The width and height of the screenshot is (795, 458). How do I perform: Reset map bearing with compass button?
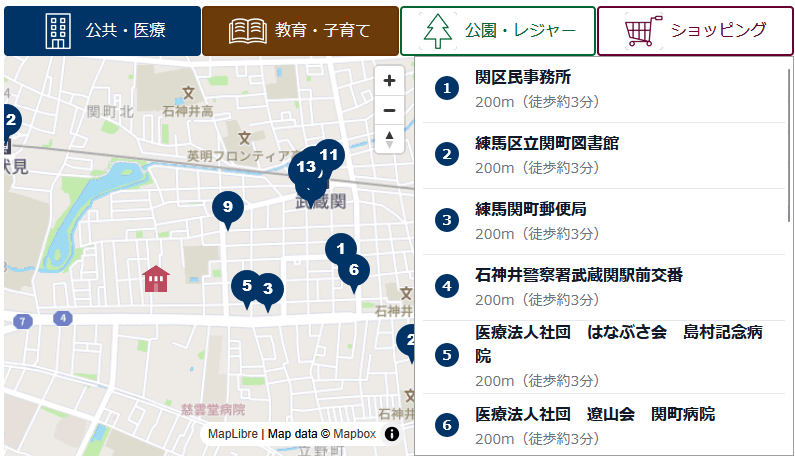coord(389,139)
